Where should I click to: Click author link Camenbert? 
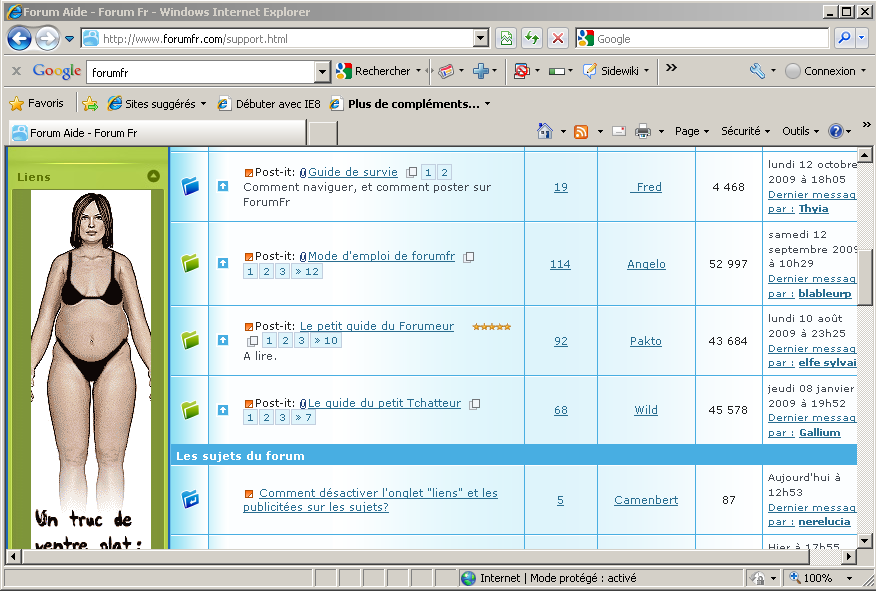tap(645, 500)
